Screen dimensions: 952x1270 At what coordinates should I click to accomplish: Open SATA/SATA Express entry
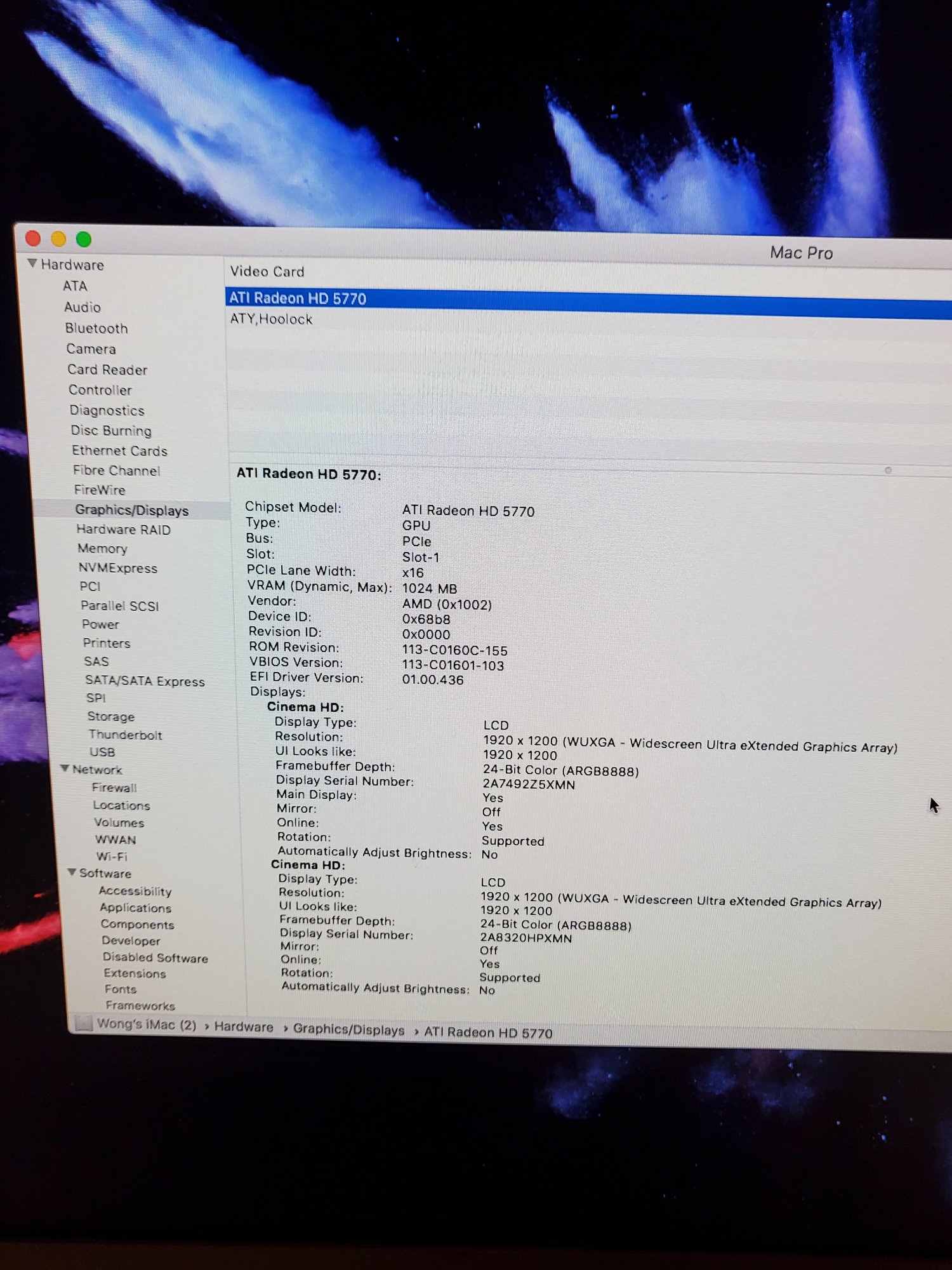(145, 681)
